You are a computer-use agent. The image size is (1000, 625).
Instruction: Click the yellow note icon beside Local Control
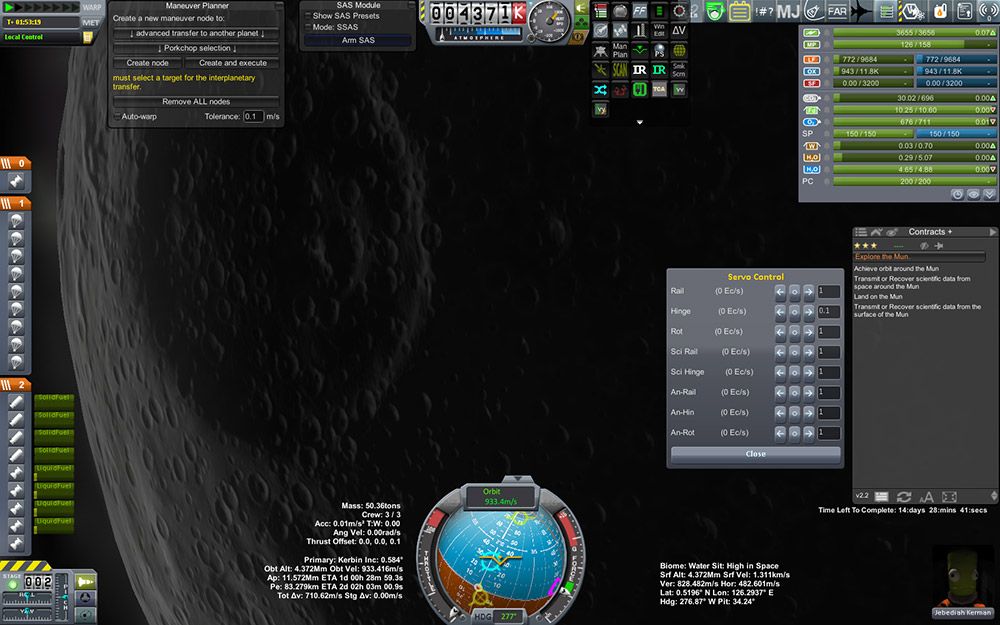pos(87,37)
